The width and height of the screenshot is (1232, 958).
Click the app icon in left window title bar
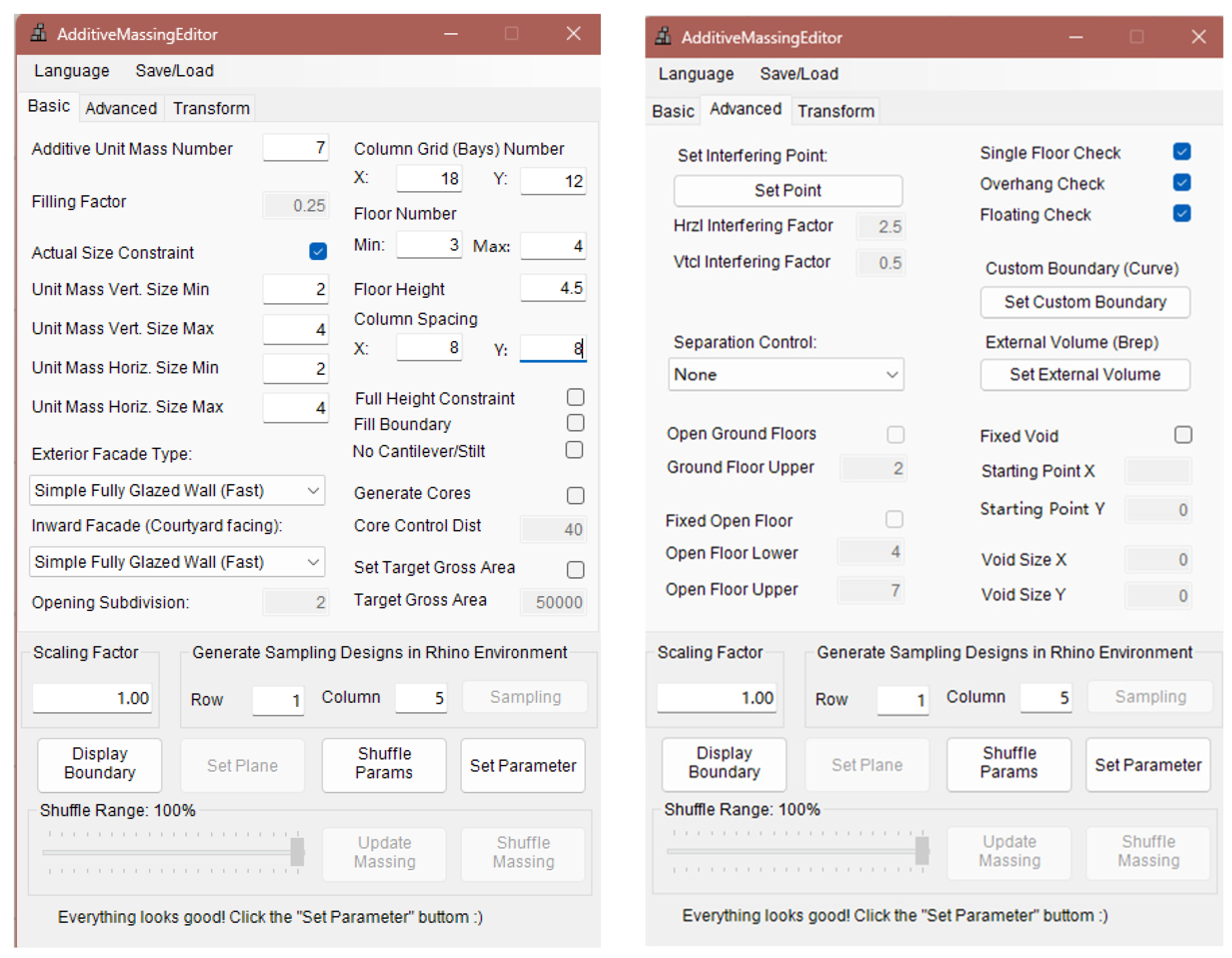(38, 33)
